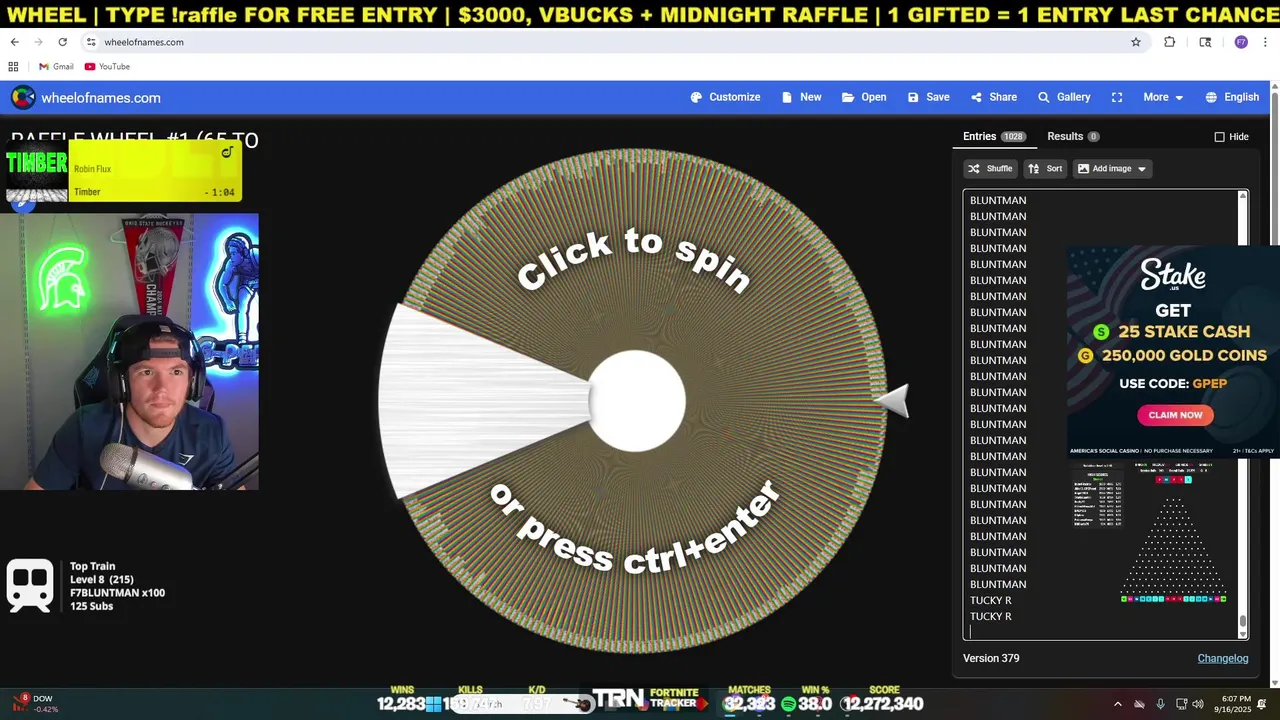Toggle fullscreen mode icon

[x=1117, y=97]
